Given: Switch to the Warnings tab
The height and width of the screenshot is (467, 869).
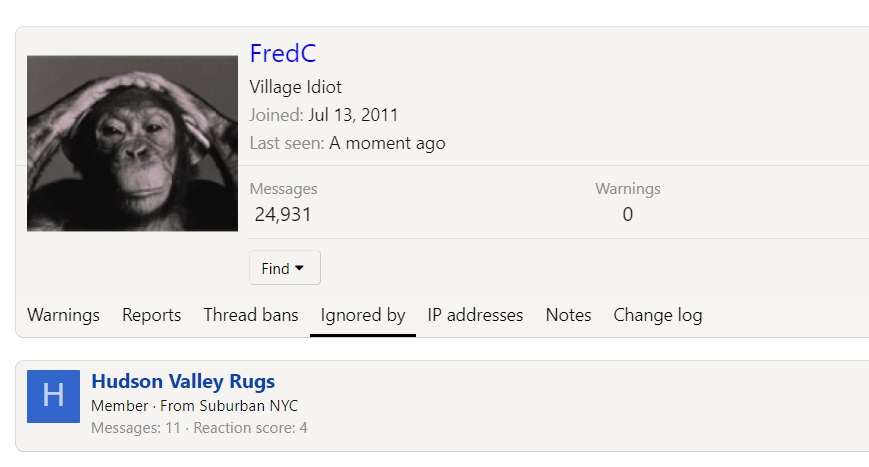Looking at the screenshot, I should pyautogui.click(x=63, y=315).
